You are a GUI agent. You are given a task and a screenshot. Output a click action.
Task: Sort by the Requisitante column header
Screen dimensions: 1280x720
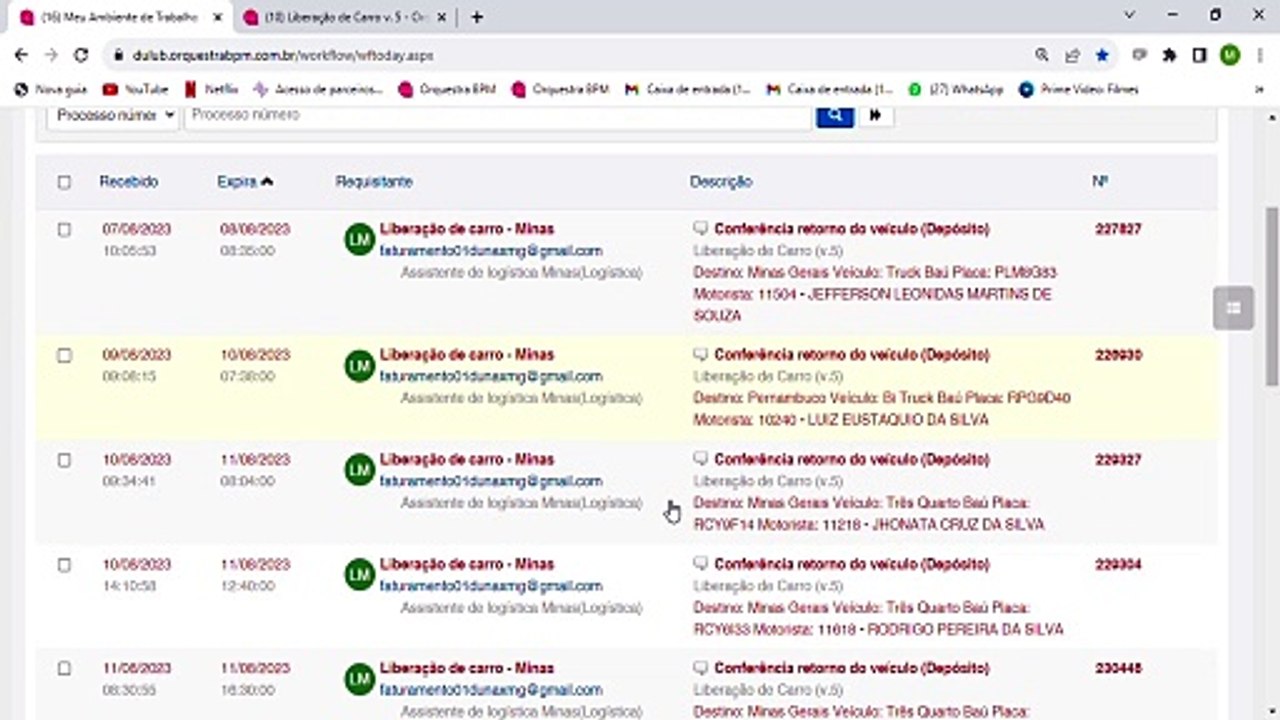[374, 182]
